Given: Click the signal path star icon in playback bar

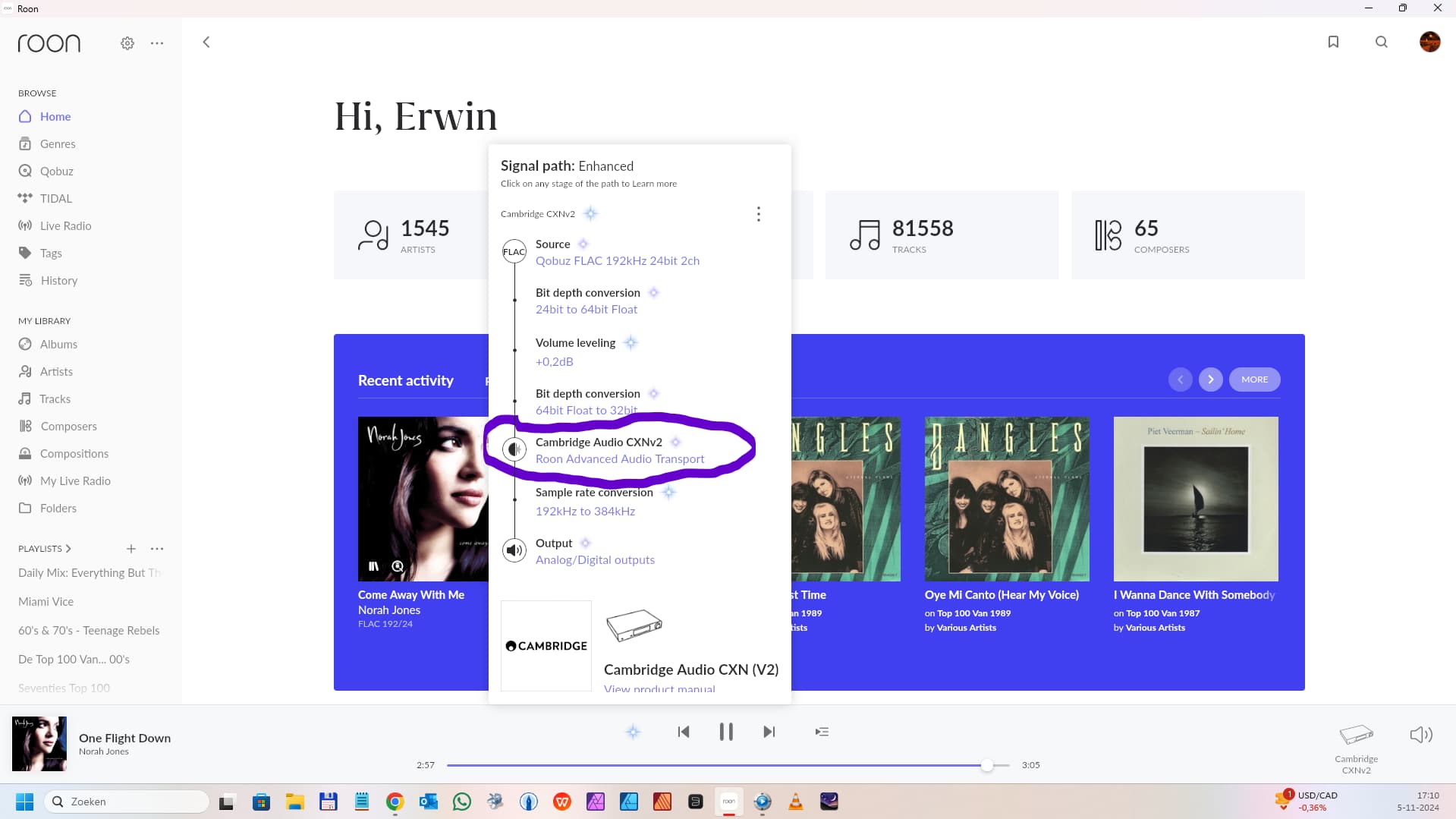Looking at the screenshot, I should 633,732.
